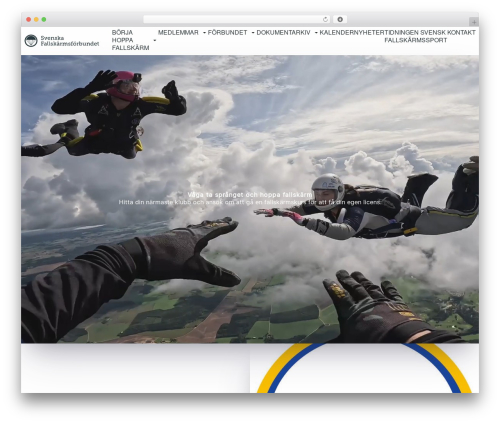Open Tidningen Svensk Fallskärmssport link
This screenshot has height=423, width=500.
point(415,36)
